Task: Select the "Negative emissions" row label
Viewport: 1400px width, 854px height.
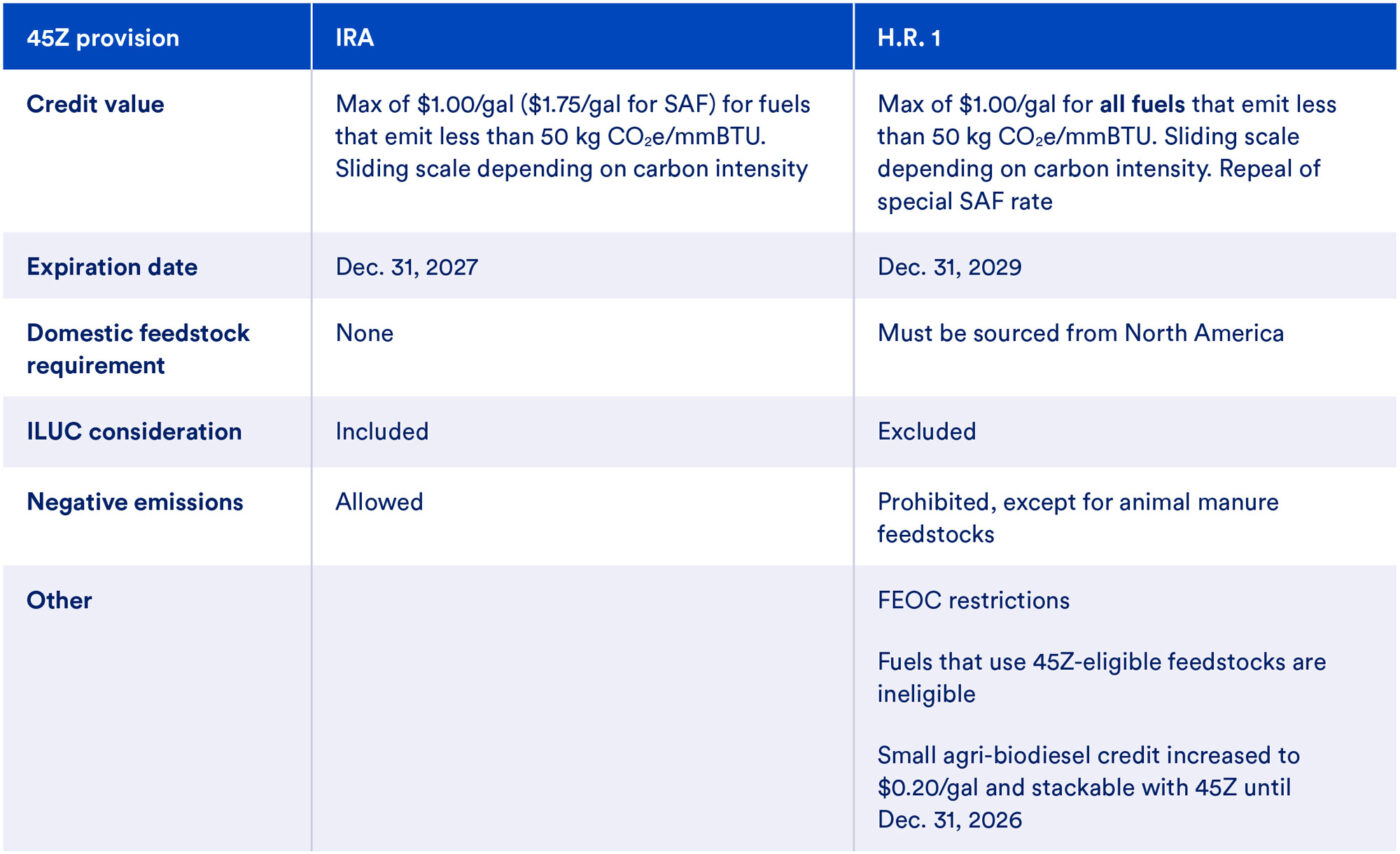Action: tap(135, 501)
